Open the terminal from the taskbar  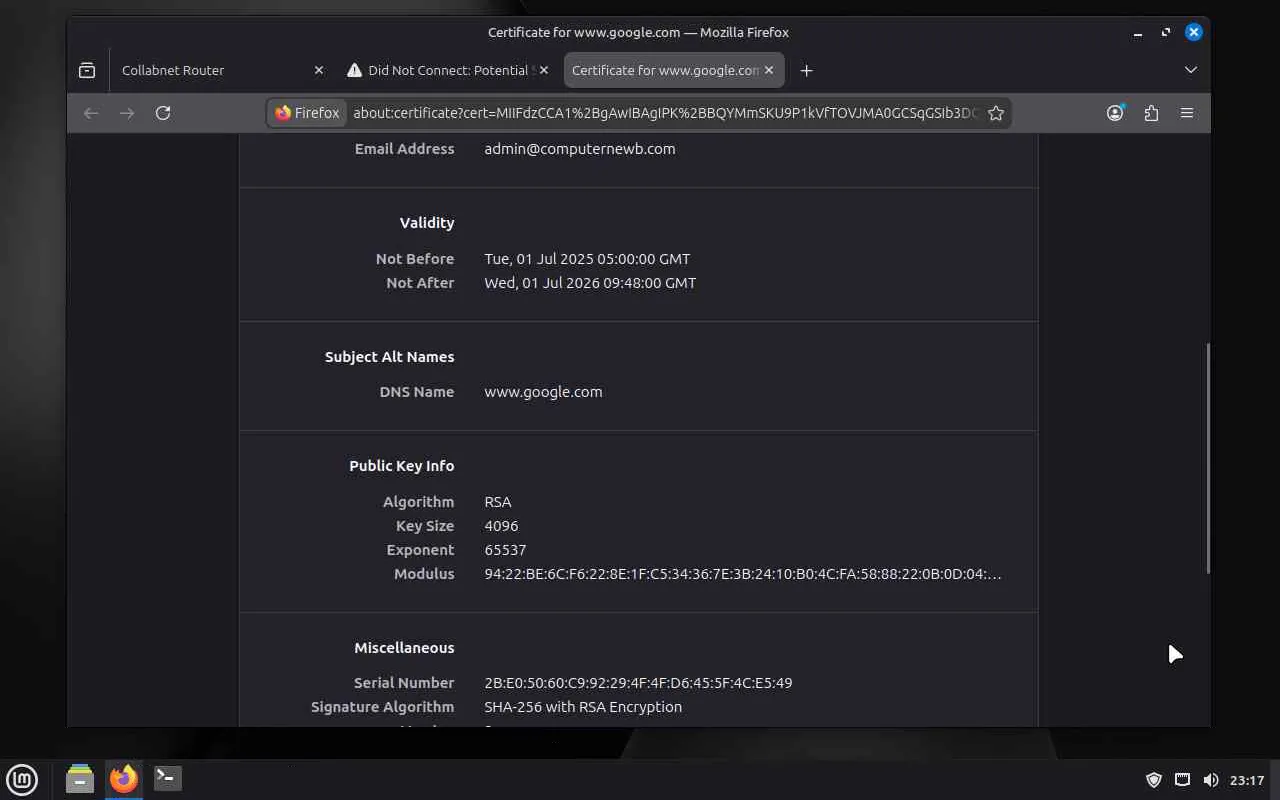click(x=167, y=778)
